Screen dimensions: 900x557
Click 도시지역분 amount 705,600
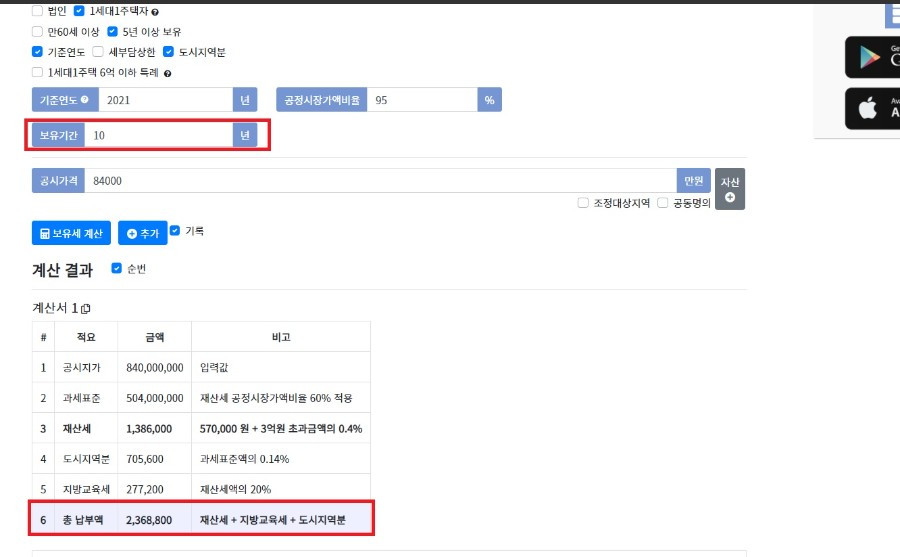[145, 459]
